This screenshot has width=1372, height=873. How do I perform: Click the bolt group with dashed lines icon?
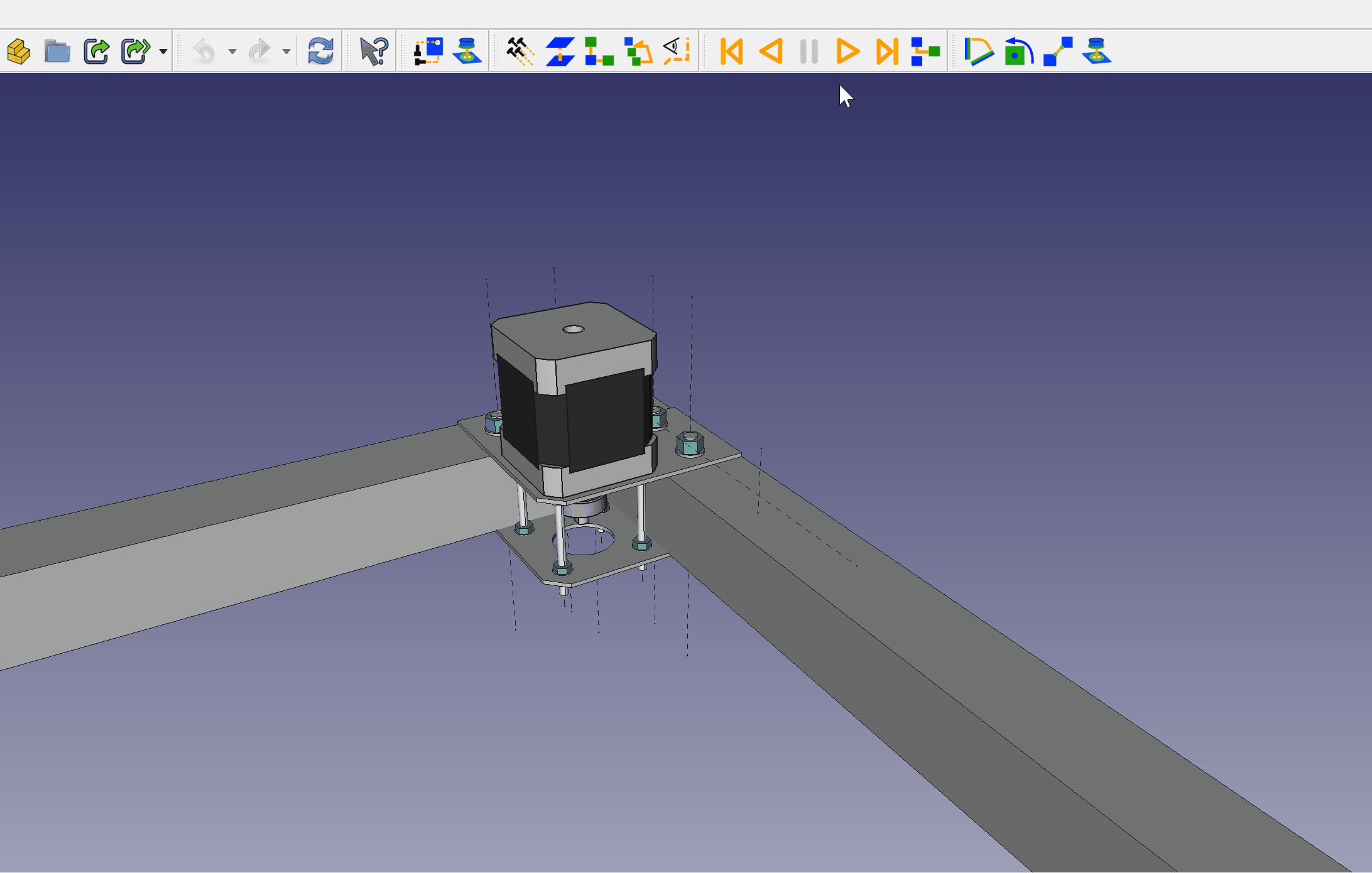(x=520, y=52)
